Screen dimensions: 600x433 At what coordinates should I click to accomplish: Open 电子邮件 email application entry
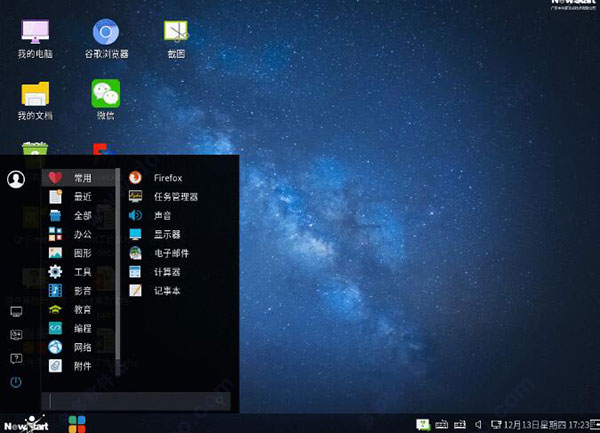coord(159,253)
